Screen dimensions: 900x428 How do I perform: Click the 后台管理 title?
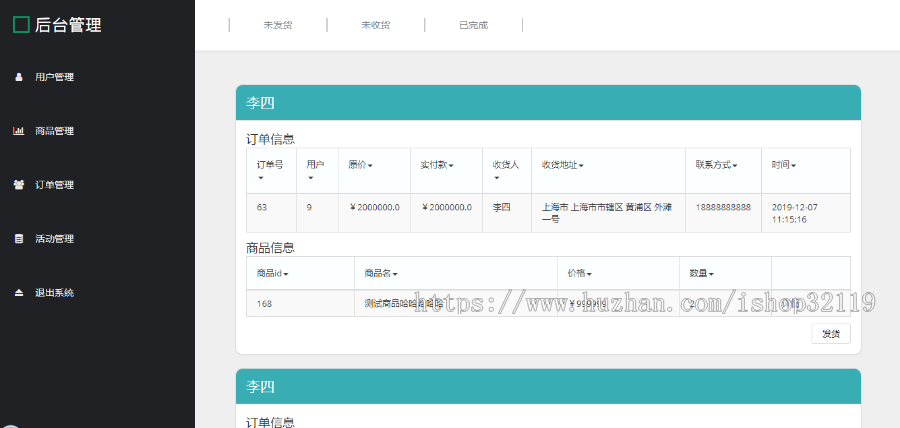click(x=68, y=25)
